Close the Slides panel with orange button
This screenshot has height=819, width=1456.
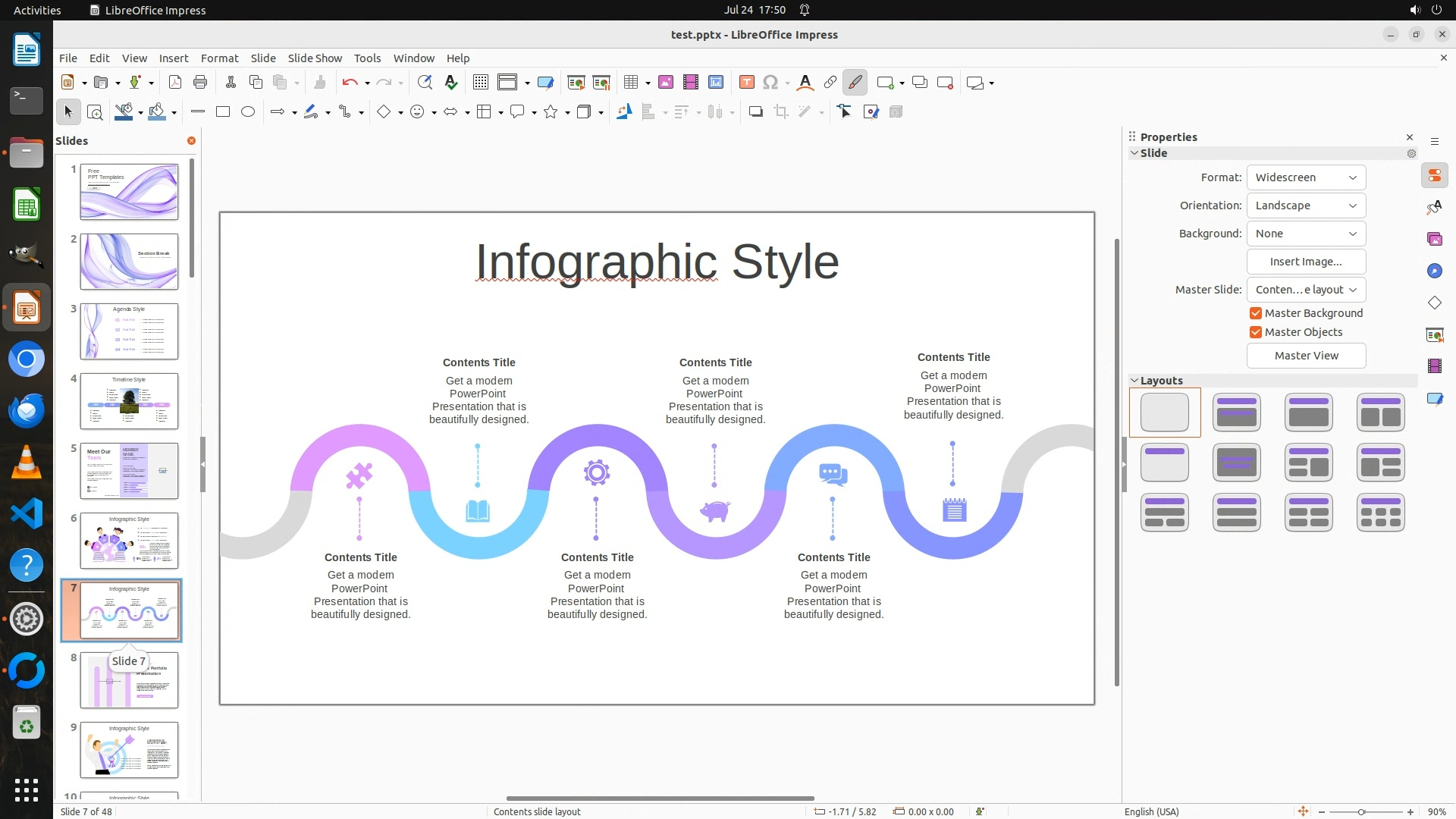(191, 140)
